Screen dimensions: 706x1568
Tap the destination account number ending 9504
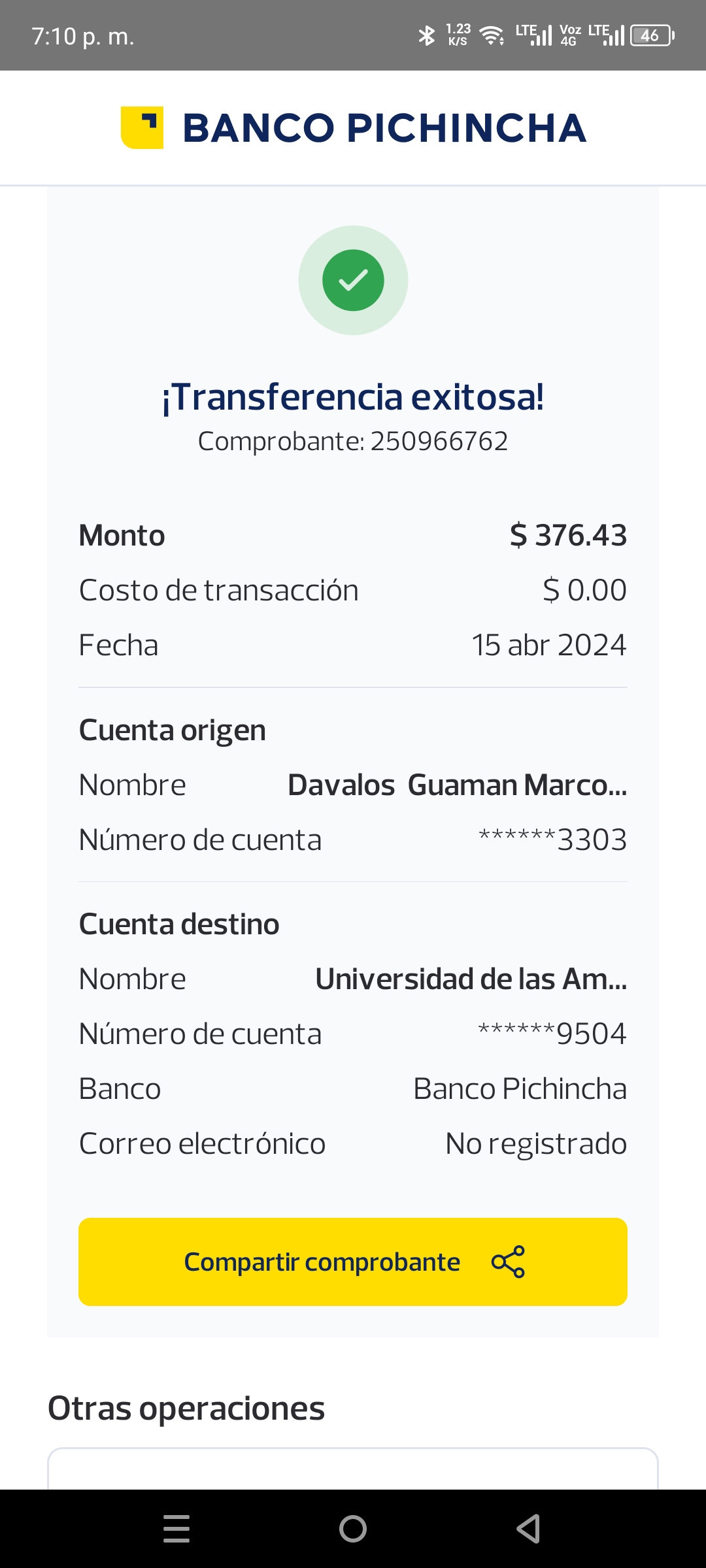coord(552,1034)
